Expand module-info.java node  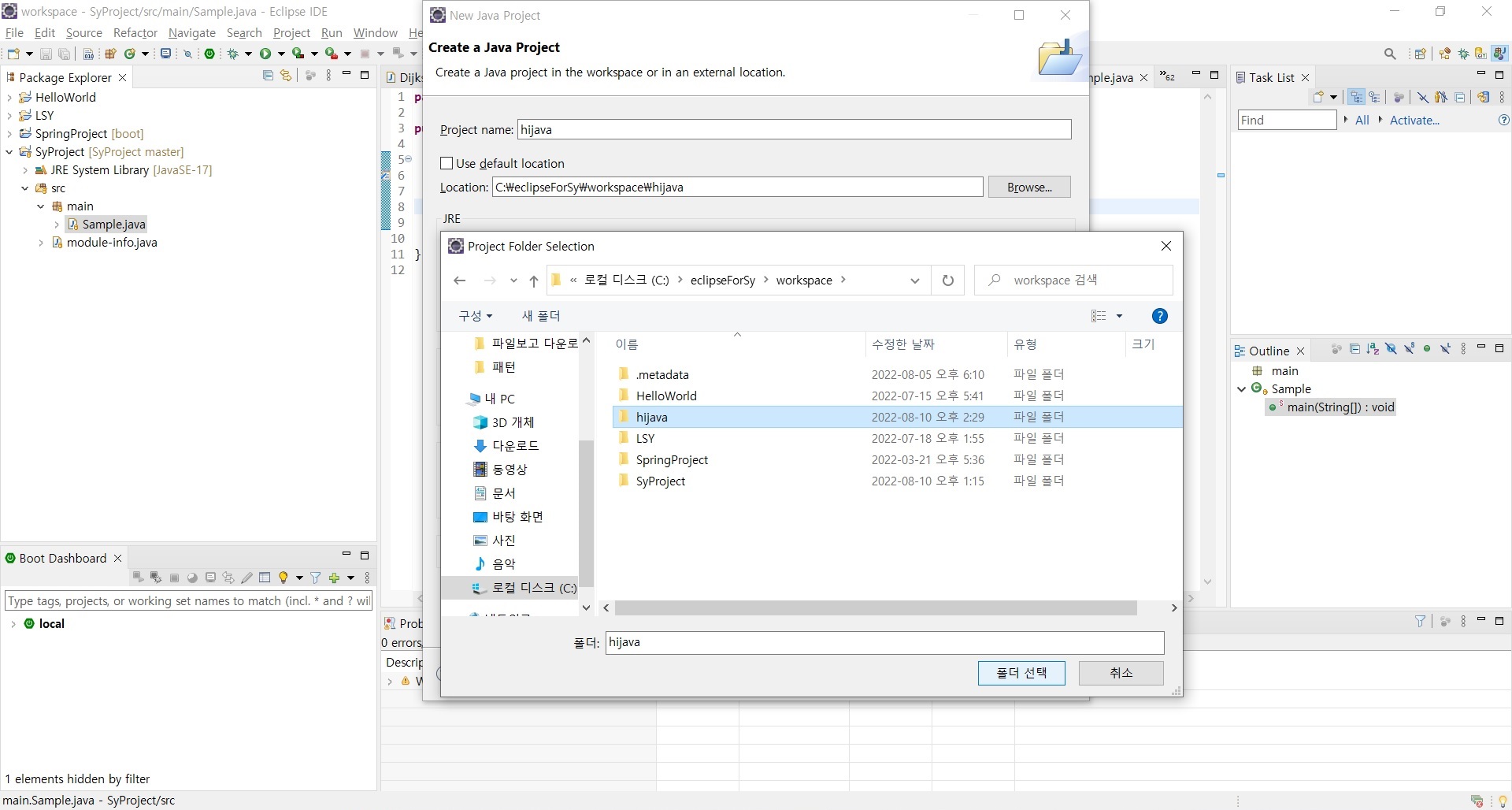point(41,243)
